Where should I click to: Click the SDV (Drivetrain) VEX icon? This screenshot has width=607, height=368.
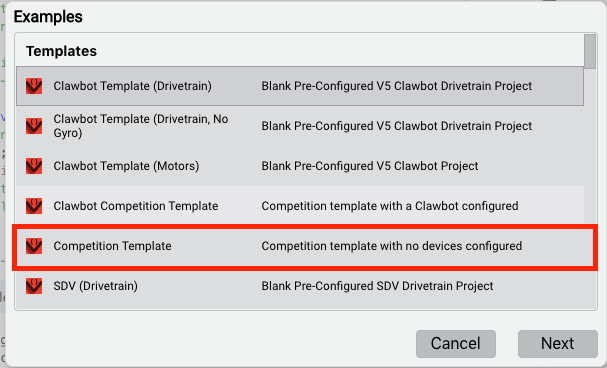(34, 286)
